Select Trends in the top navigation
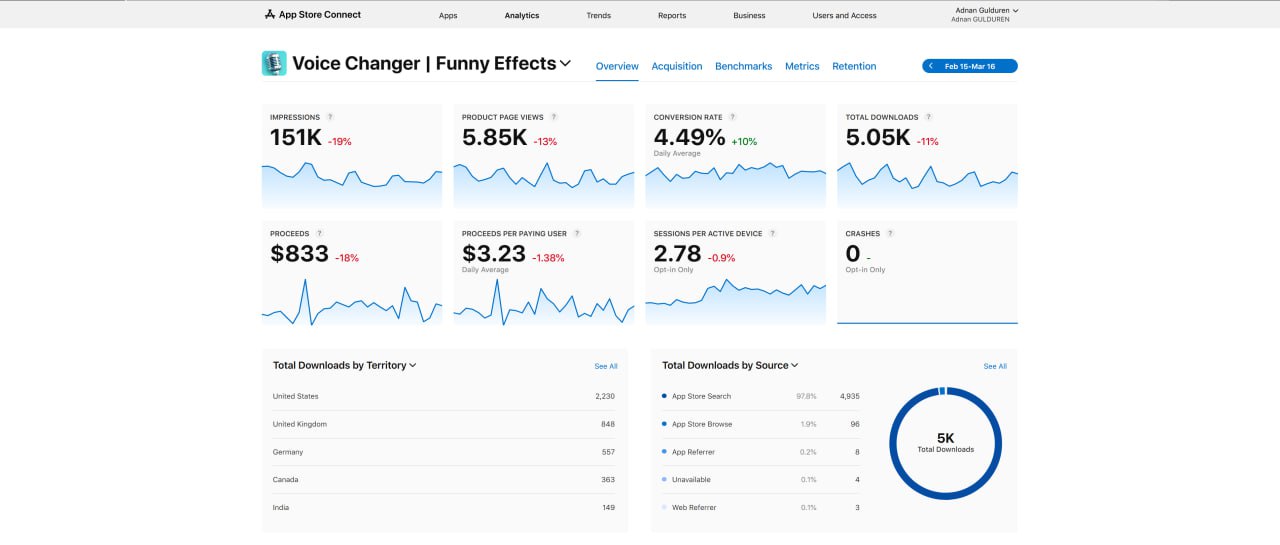 pyautogui.click(x=599, y=16)
